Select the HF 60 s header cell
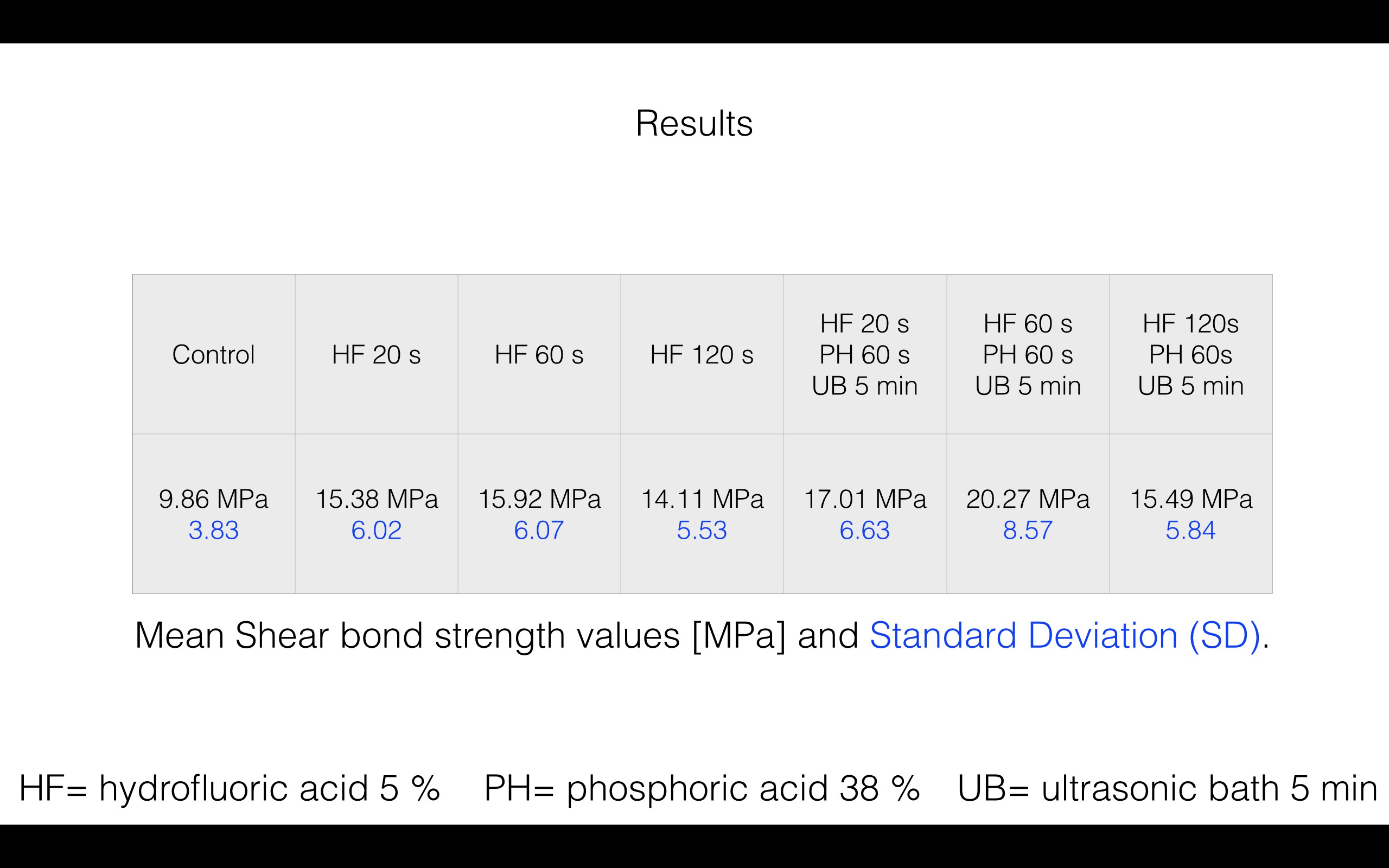Viewport: 1389px width, 868px height. (x=539, y=354)
